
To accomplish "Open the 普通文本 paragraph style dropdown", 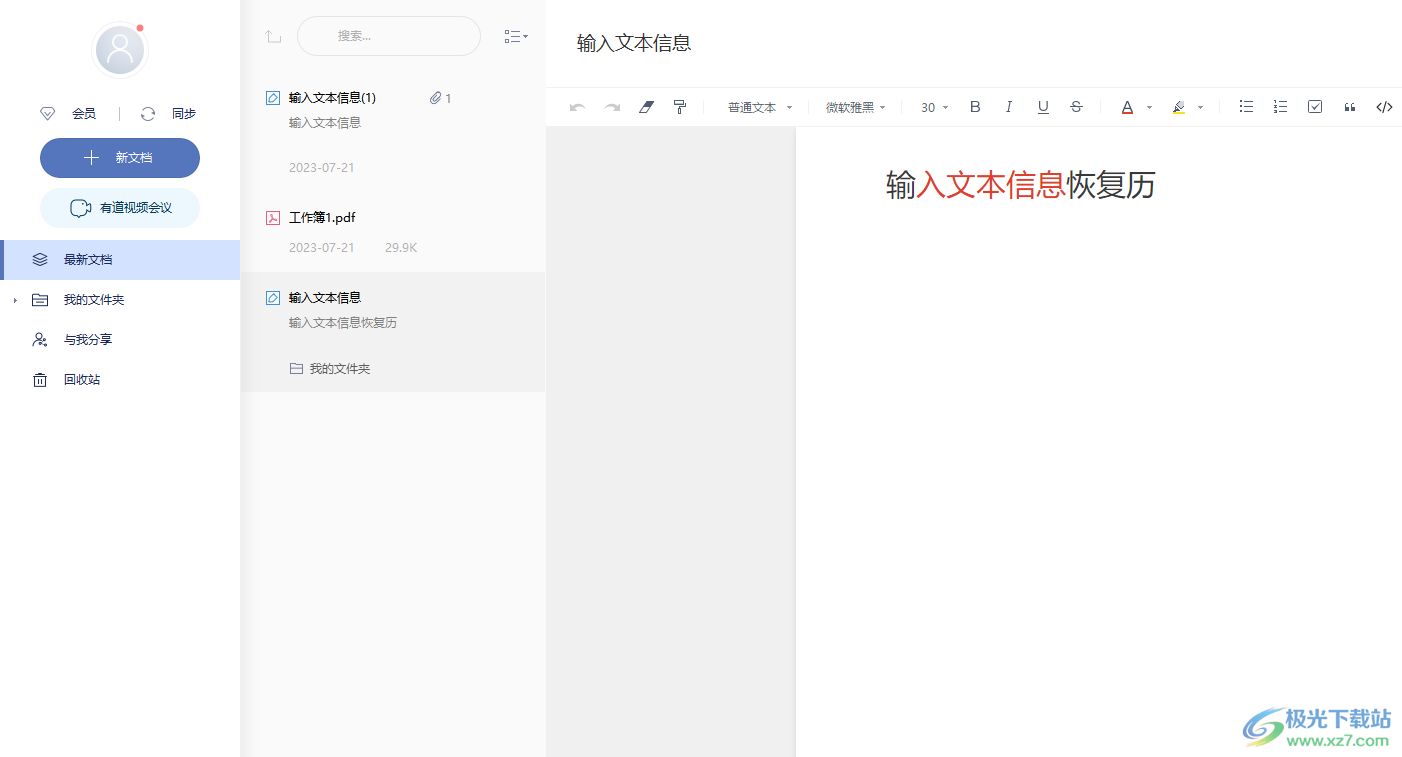I will pos(760,107).
